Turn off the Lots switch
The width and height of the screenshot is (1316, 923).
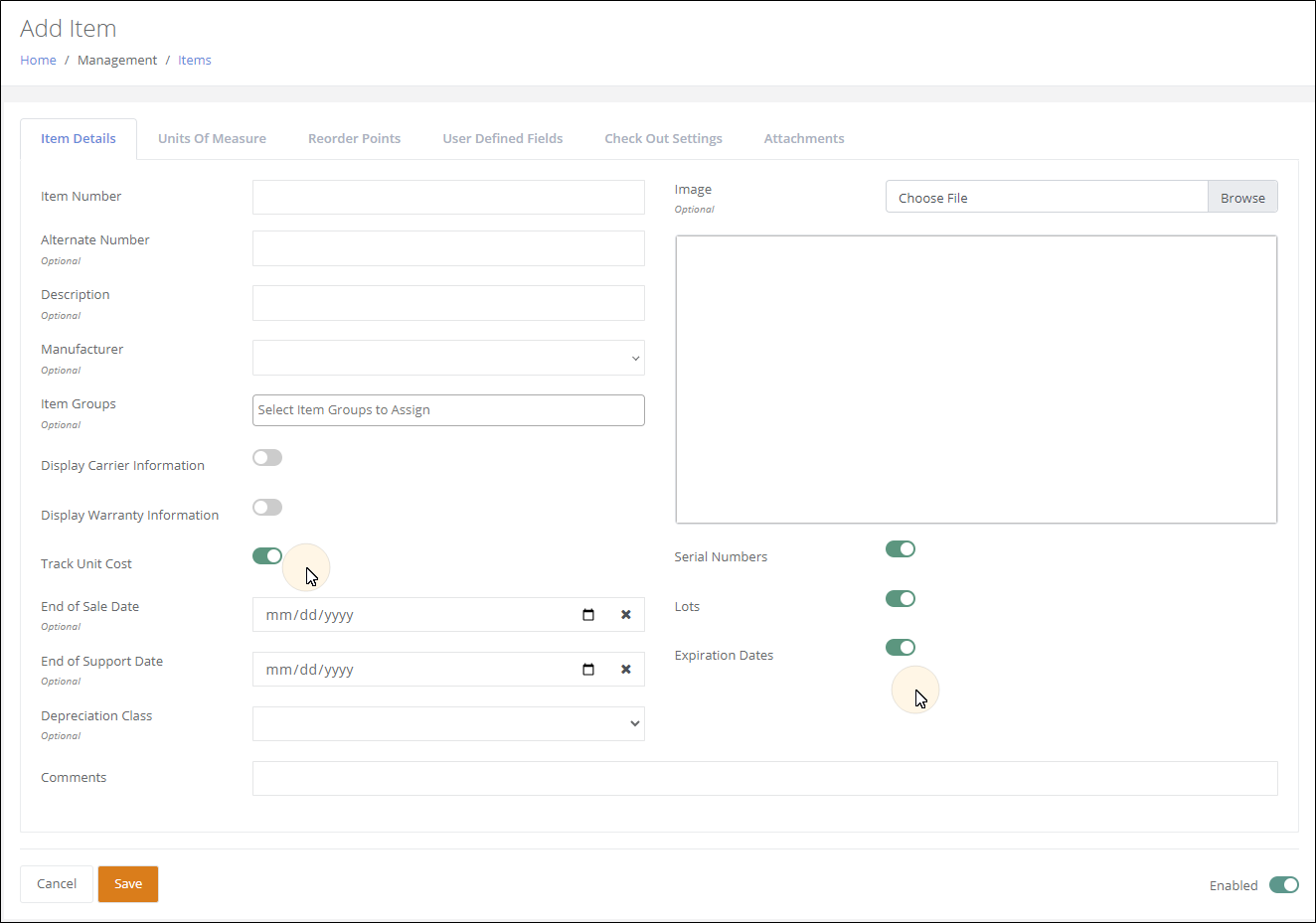[x=901, y=598]
